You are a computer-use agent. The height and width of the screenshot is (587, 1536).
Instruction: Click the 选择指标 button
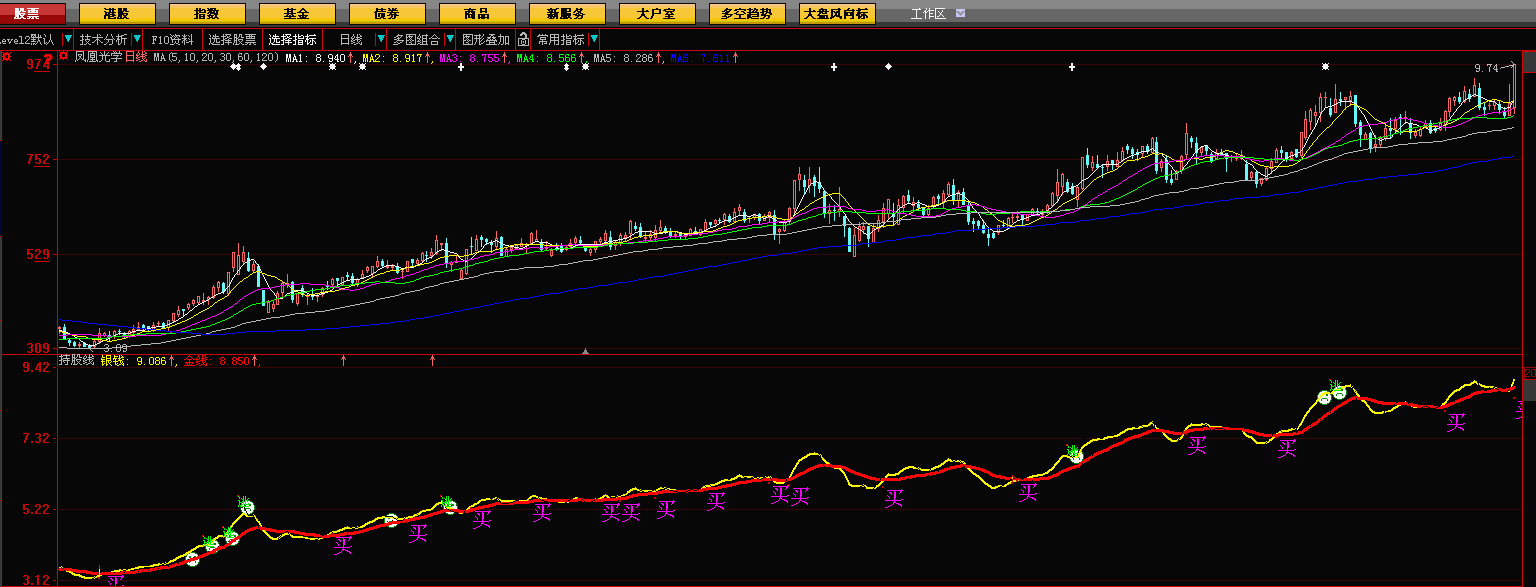tap(292, 40)
